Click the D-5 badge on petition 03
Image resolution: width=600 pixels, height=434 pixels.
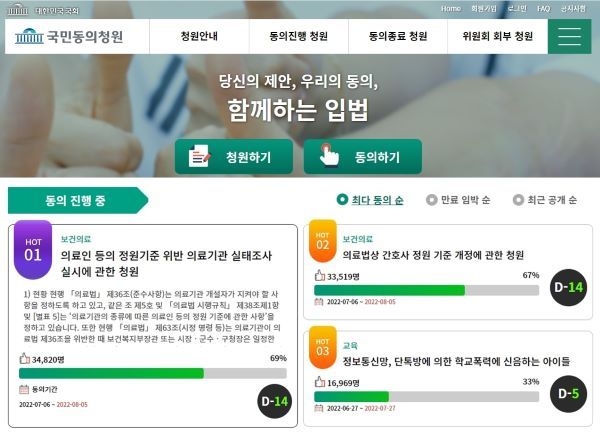tap(568, 394)
